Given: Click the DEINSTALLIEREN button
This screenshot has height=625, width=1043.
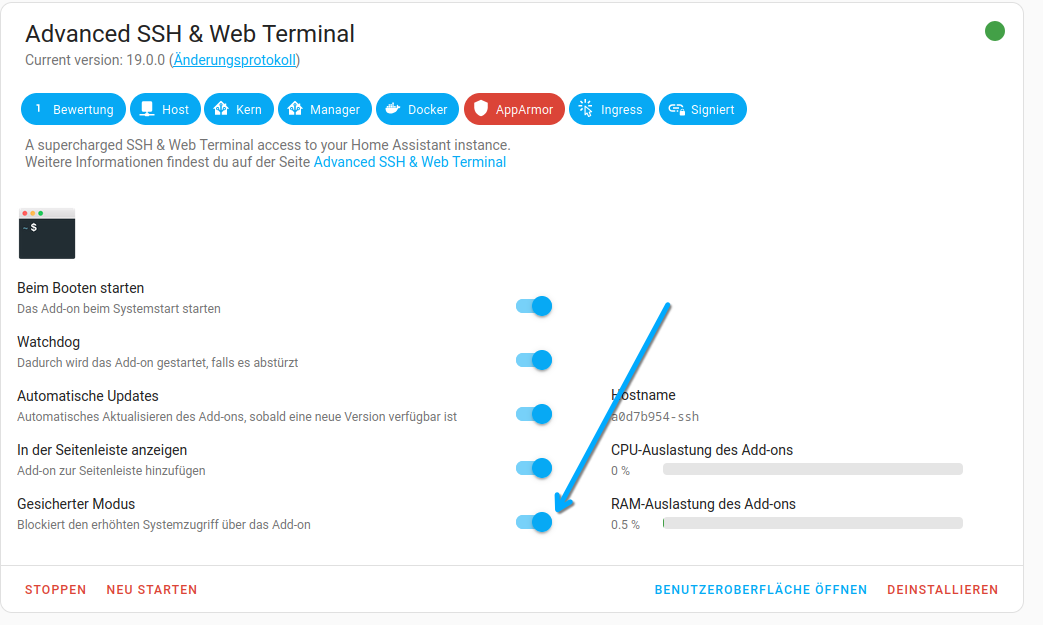Looking at the screenshot, I should coord(943,590).
